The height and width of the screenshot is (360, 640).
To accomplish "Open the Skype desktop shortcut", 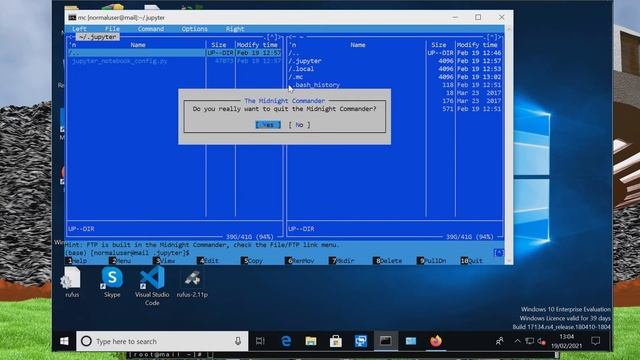I will (112, 282).
